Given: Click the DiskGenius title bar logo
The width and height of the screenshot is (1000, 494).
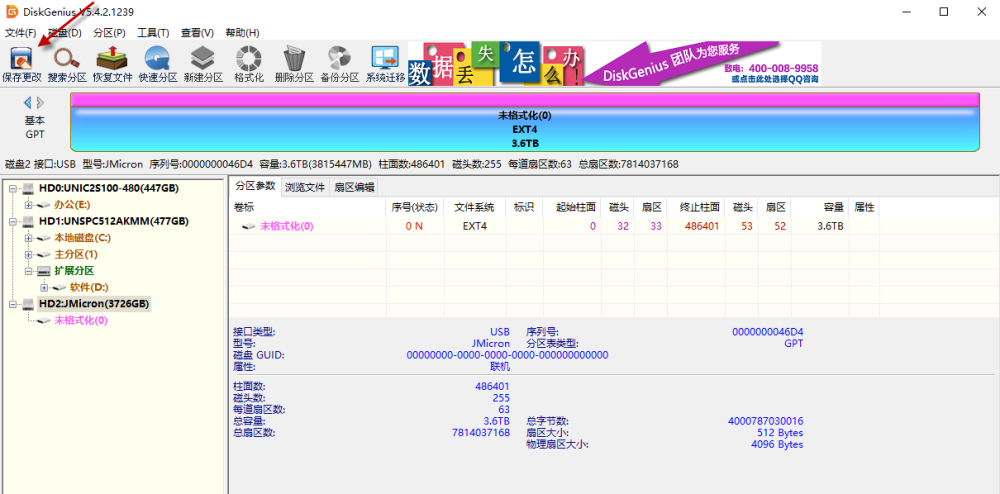Looking at the screenshot, I should tap(11, 11).
